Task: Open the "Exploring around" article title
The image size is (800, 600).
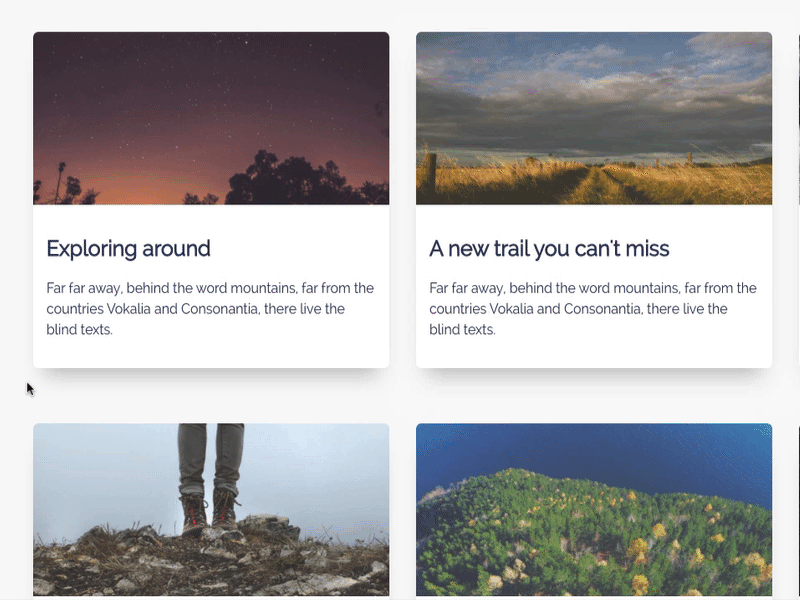Action: 128,249
